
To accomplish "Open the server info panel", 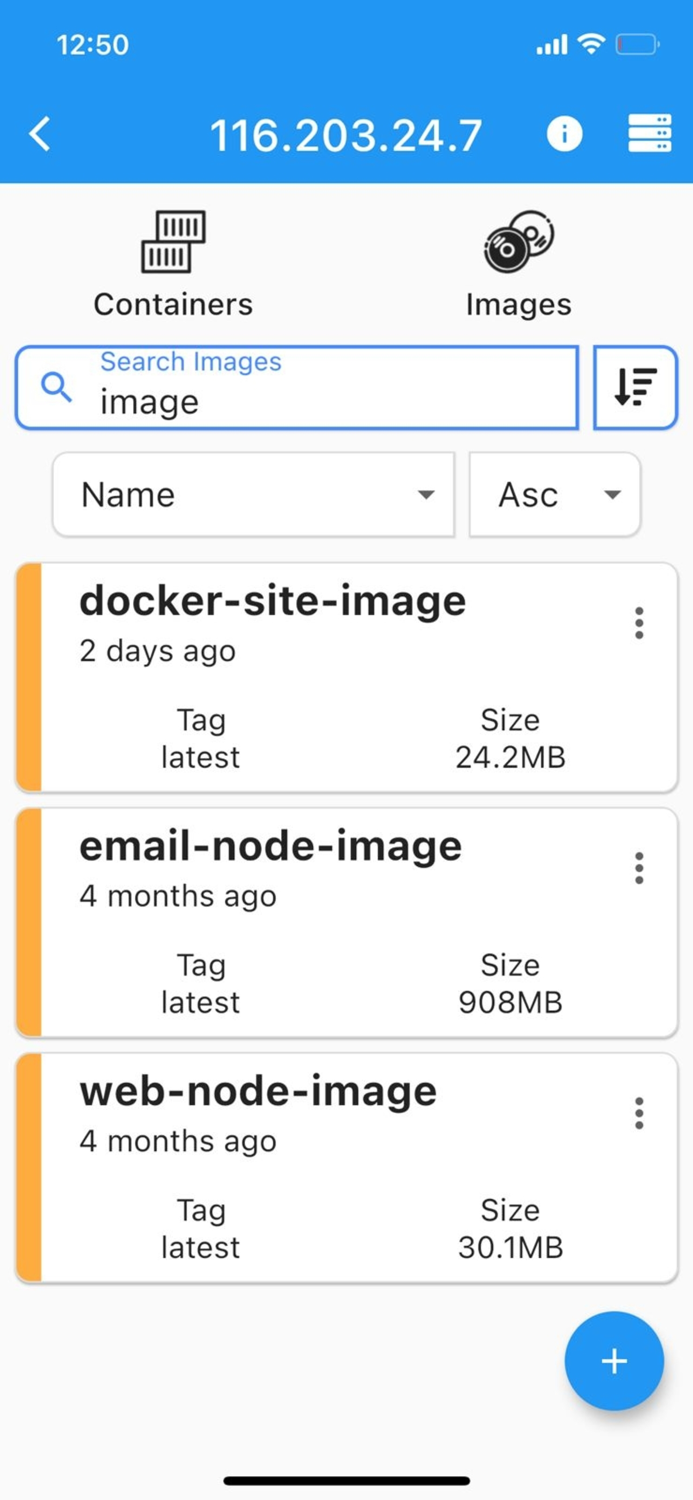I will 565,133.
